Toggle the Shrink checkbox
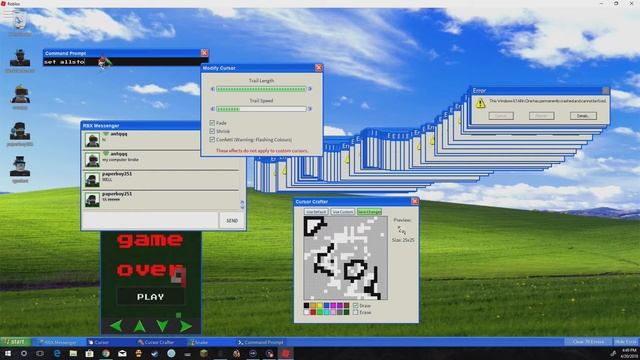This screenshot has width=640, height=360. 212,131
